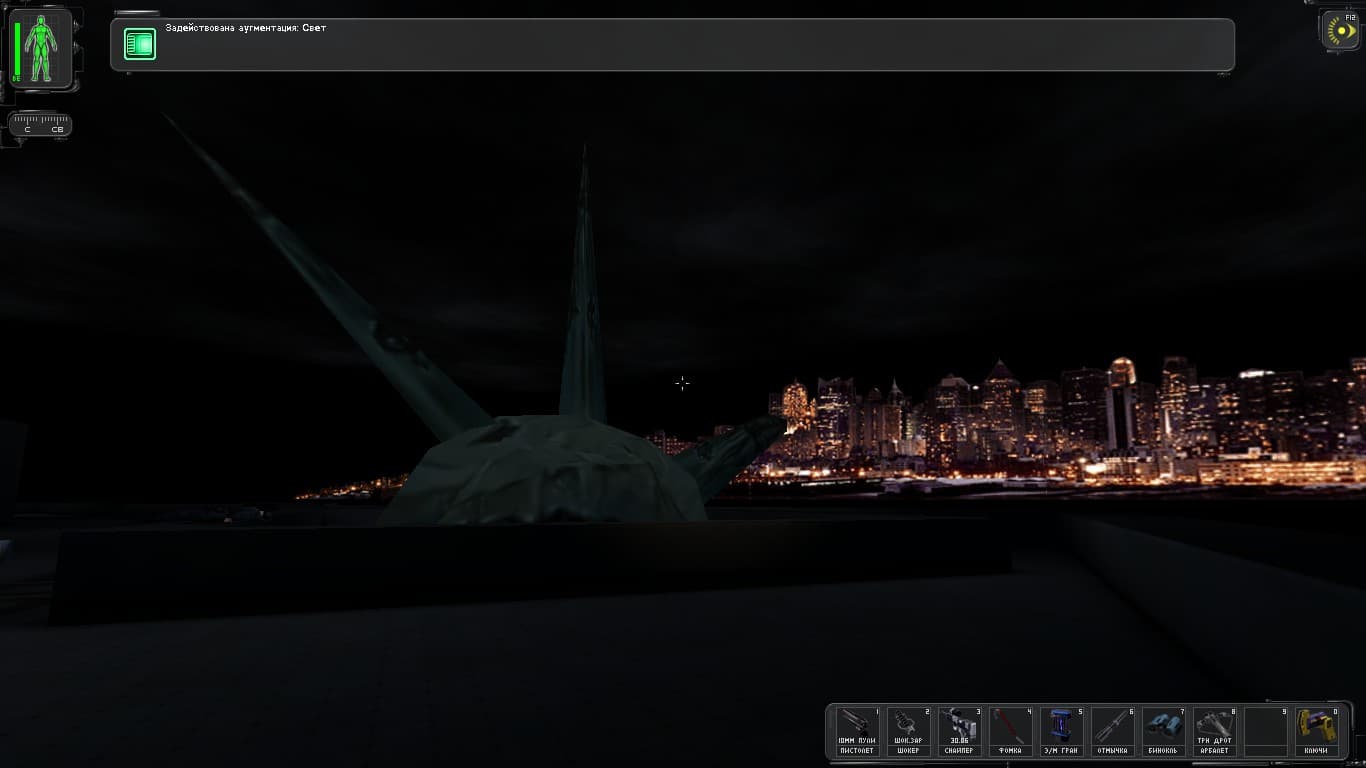The width and height of the screenshot is (1366, 768).
Task: Select the Арбалет crossbow in slot 8
Action: [1214, 732]
